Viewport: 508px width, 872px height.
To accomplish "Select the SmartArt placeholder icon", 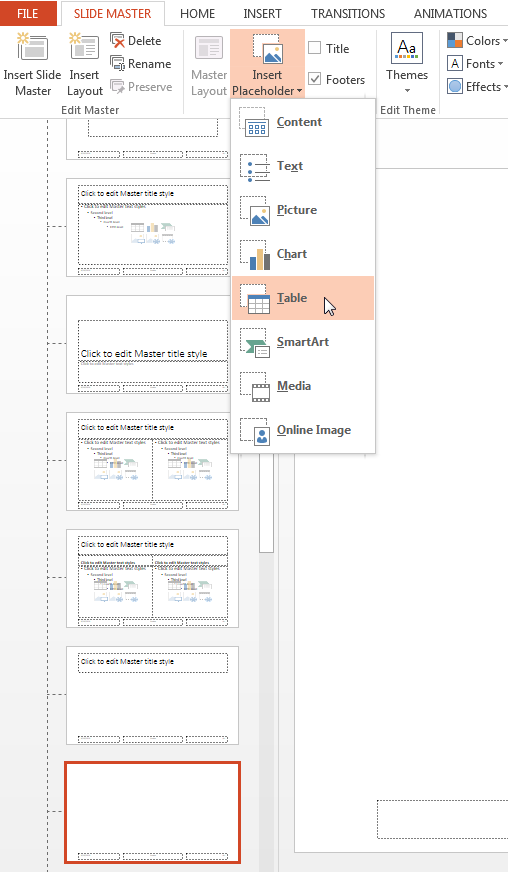I will [x=255, y=343].
